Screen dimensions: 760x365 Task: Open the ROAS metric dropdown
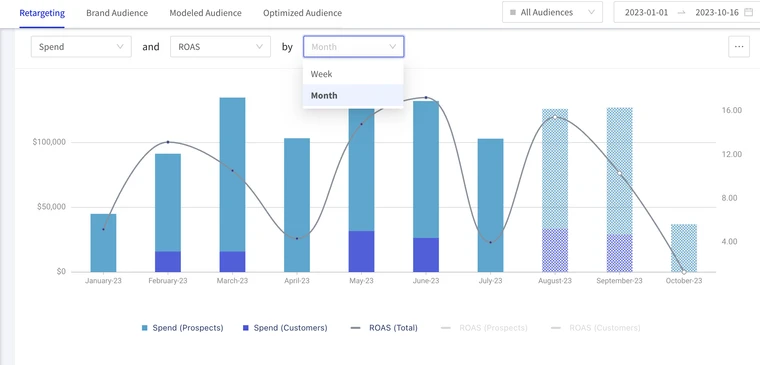pyautogui.click(x=220, y=47)
